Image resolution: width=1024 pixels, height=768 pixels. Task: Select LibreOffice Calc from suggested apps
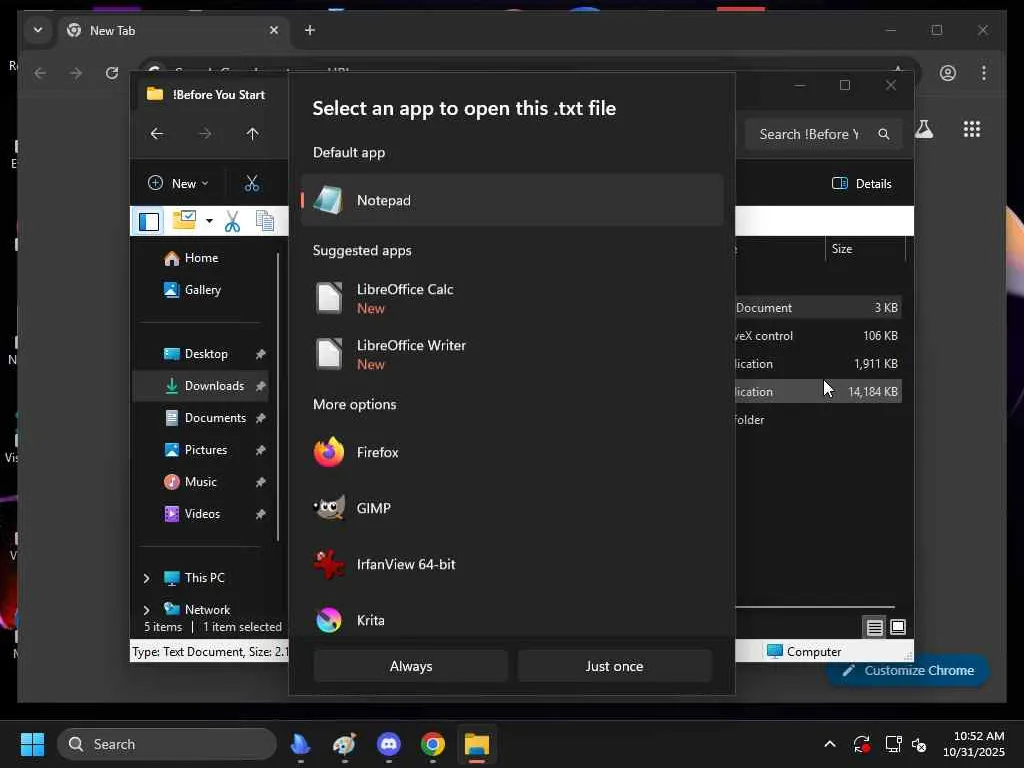tap(512, 298)
